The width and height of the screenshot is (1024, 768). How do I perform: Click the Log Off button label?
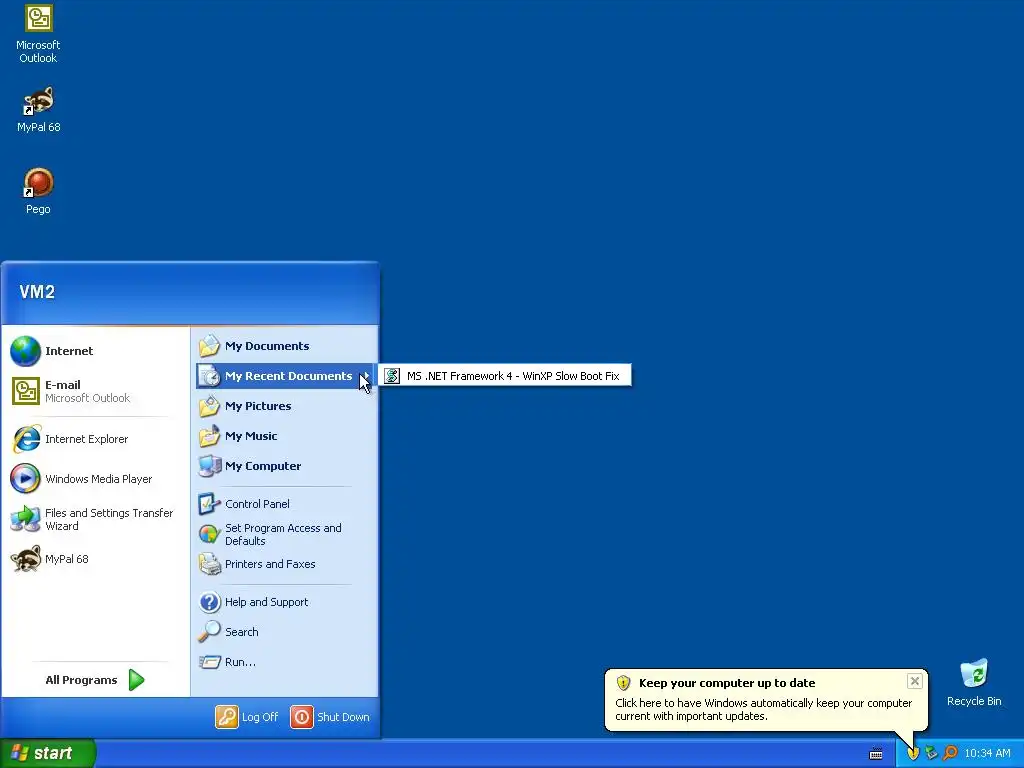260,717
